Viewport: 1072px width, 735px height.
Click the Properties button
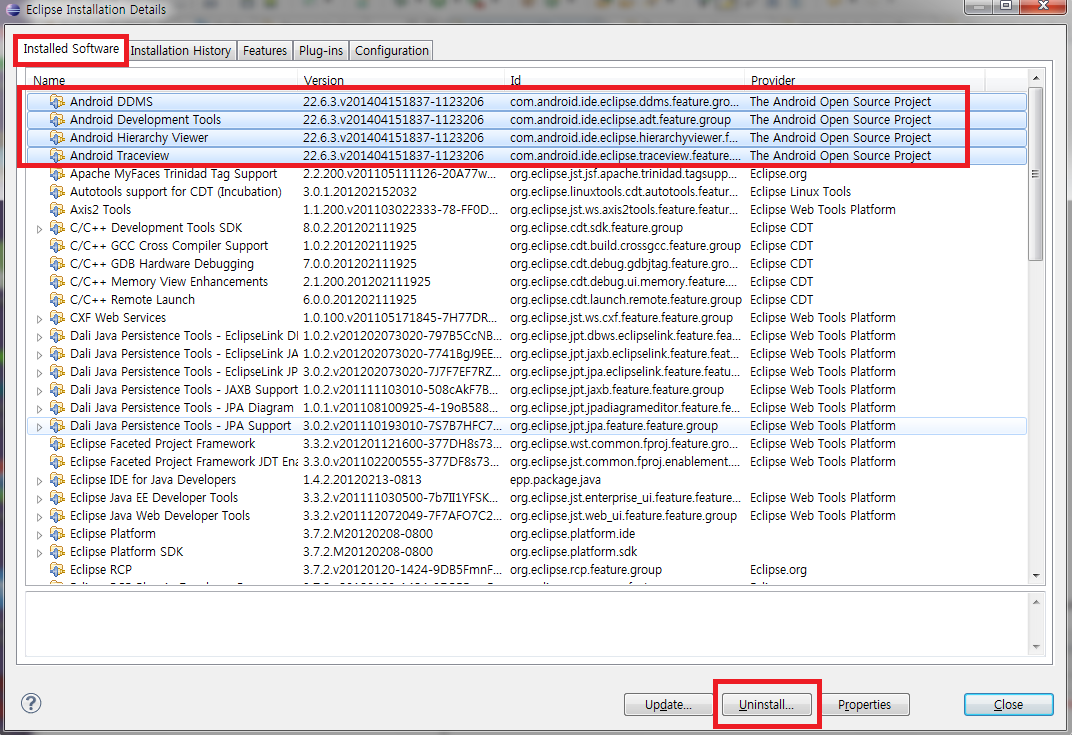[864, 704]
